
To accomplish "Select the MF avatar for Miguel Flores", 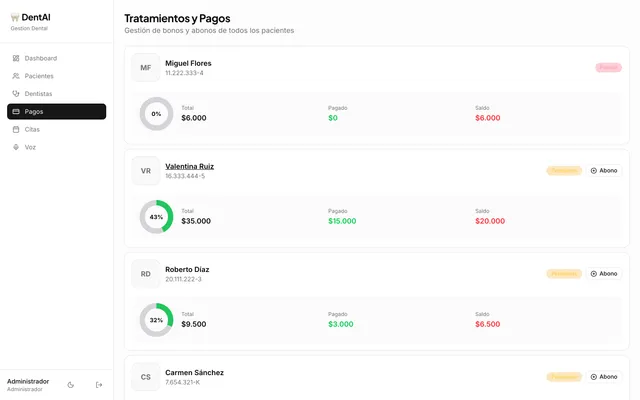I will pos(146,68).
